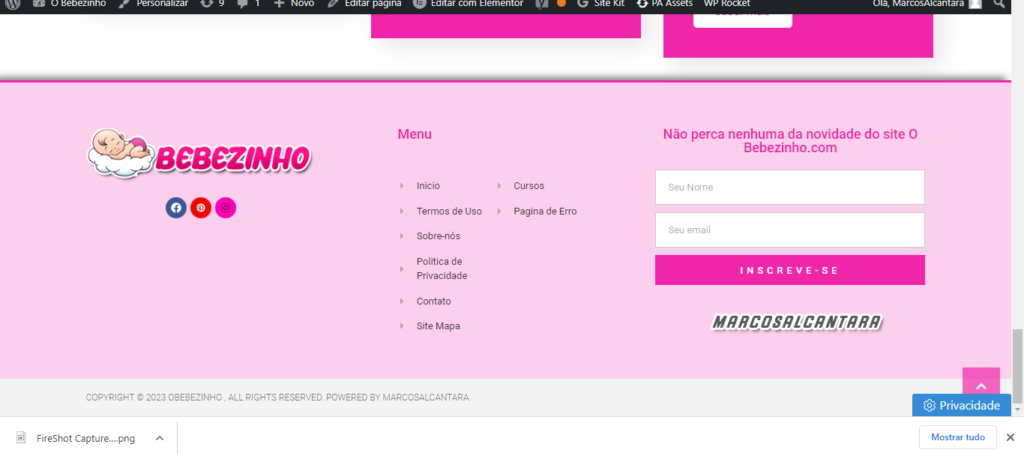The image size is (1024, 456).
Task: Click the Privacidade settings button
Action: coord(961,405)
